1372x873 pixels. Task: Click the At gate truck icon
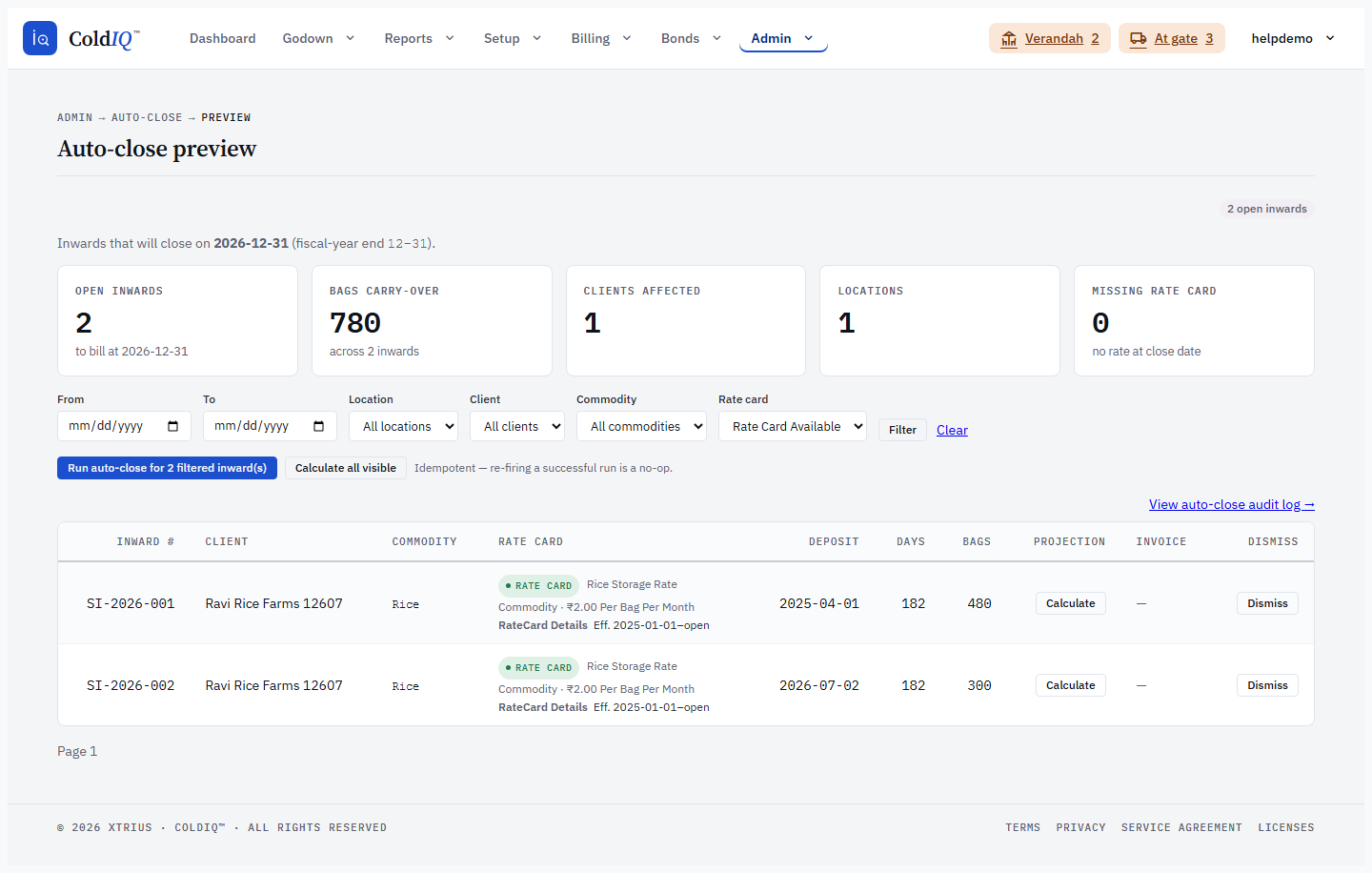click(1139, 39)
